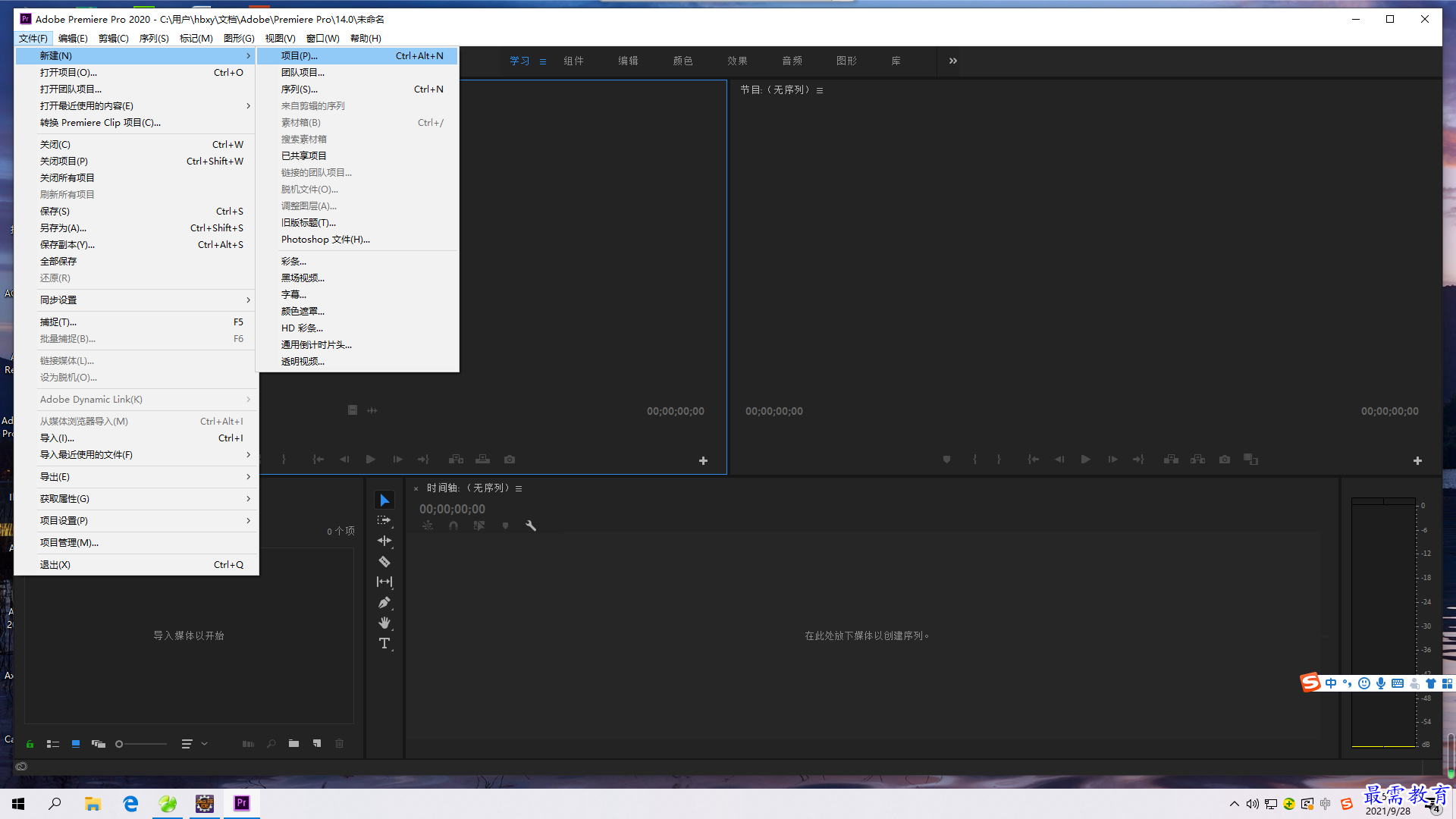Open the 窗口(W) menu
This screenshot has height=819, width=1456.
322,39
